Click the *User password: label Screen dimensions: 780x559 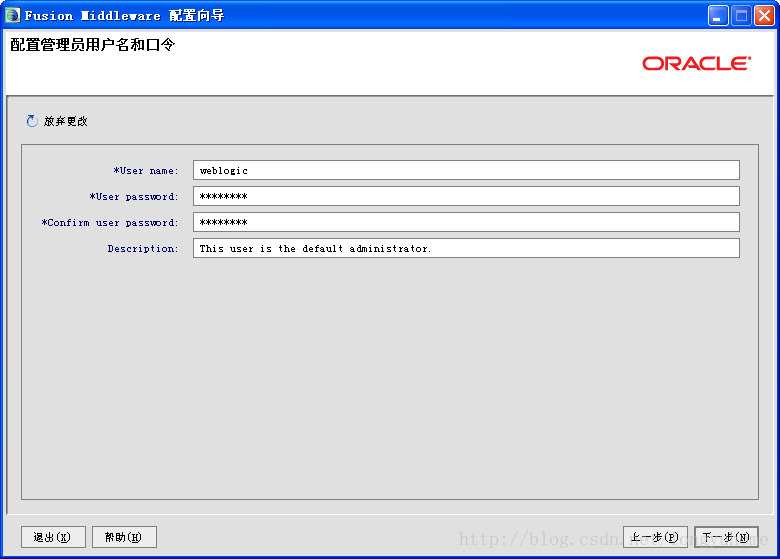tap(134, 196)
